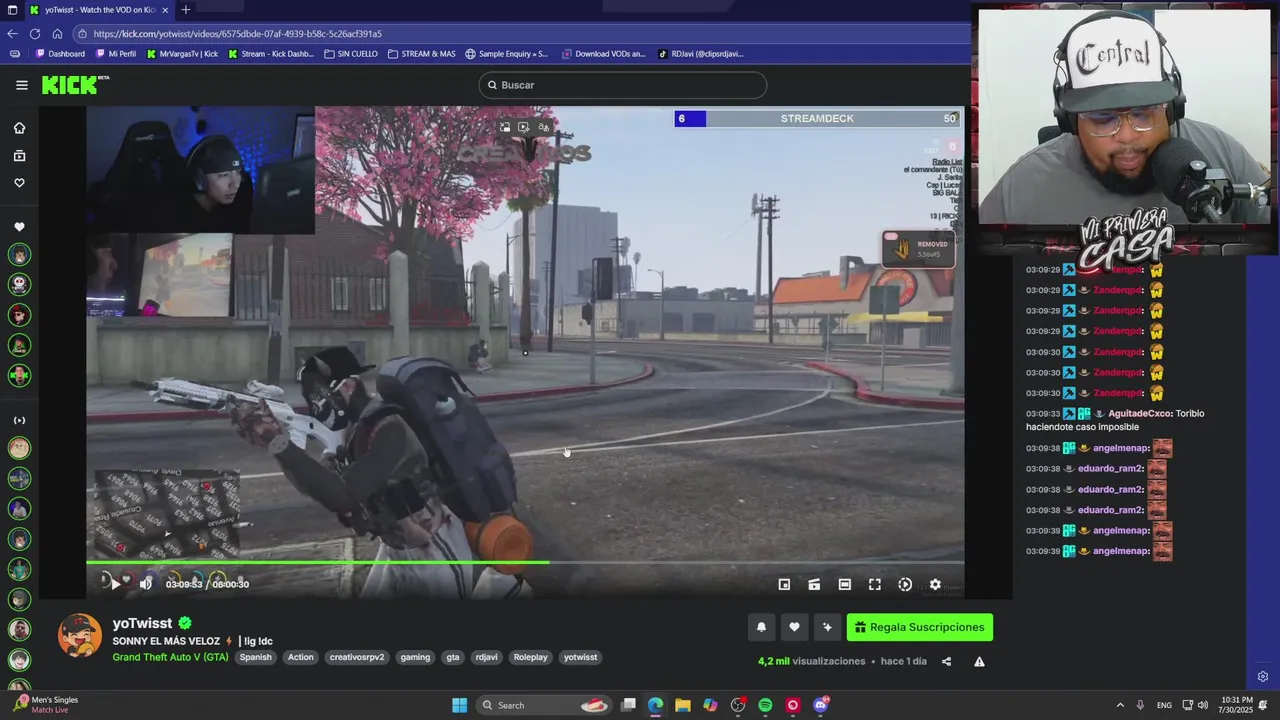
Task: Select the yotwisst tag
Action: [x=580, y=657]
